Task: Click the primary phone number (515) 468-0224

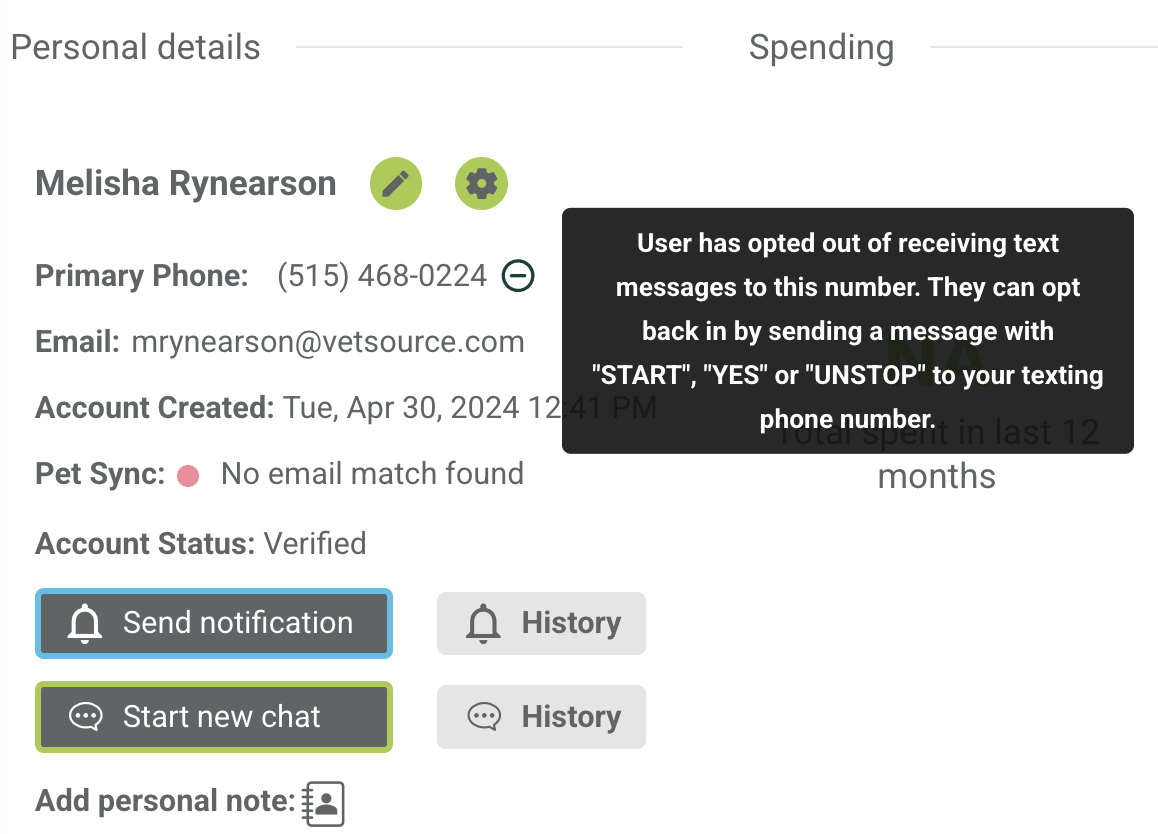Action: [382, 275]
